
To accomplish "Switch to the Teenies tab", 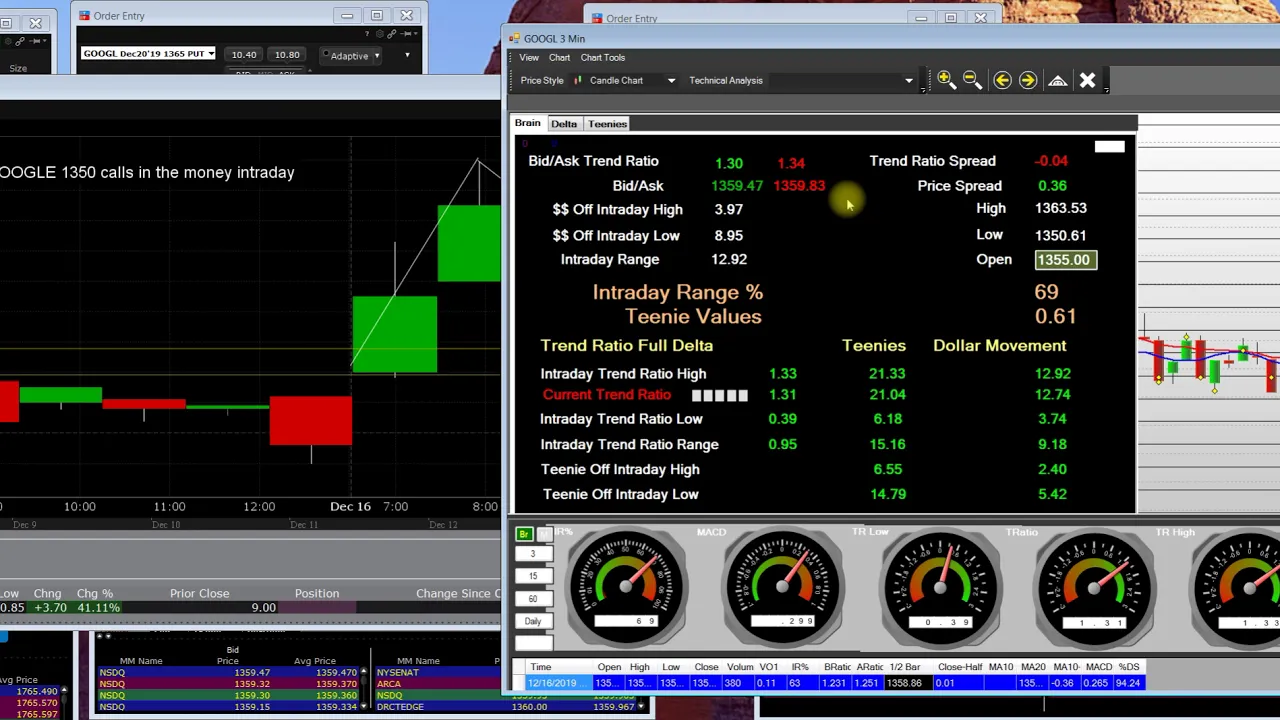I will pyautogui.click(x=607, y=123).
